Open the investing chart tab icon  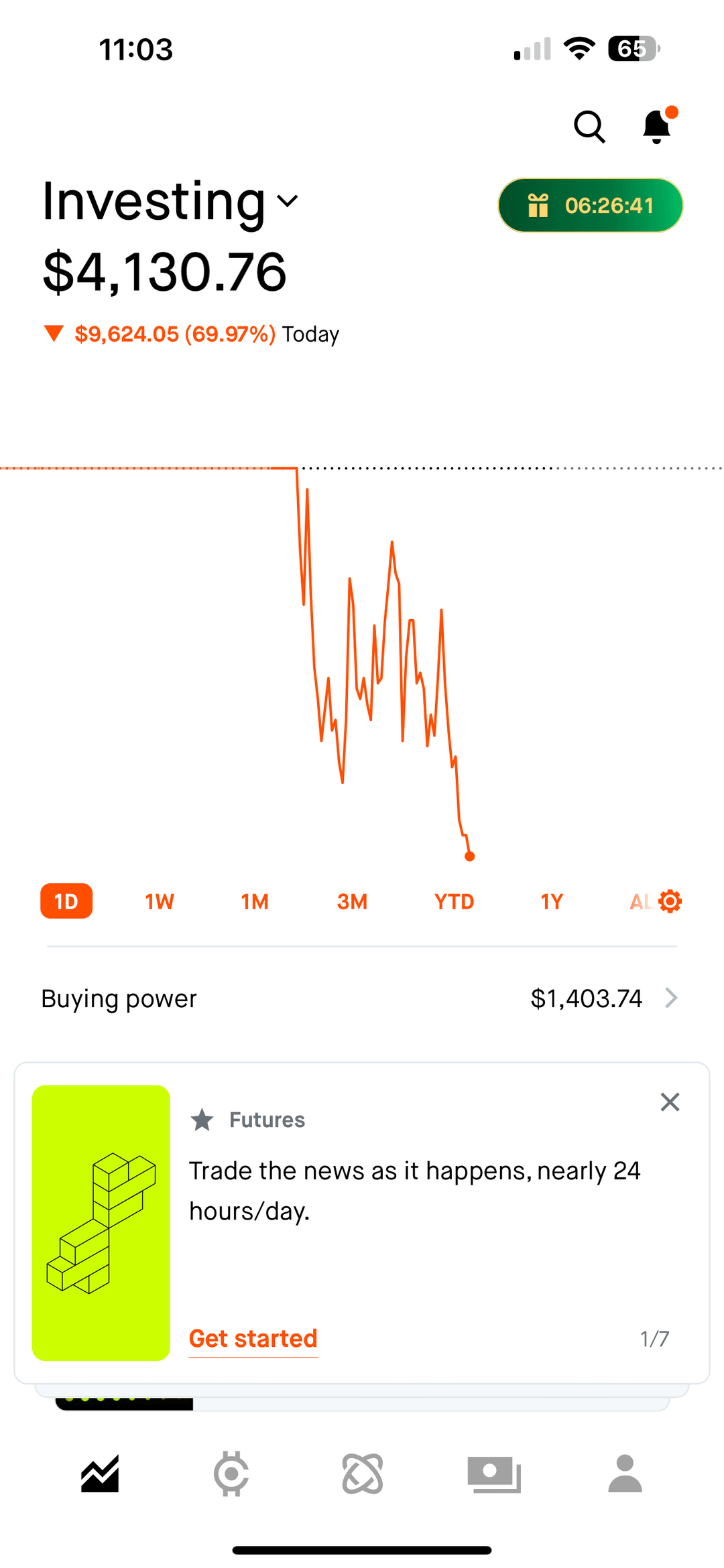pyautogui.click(x=100, y=1474)
